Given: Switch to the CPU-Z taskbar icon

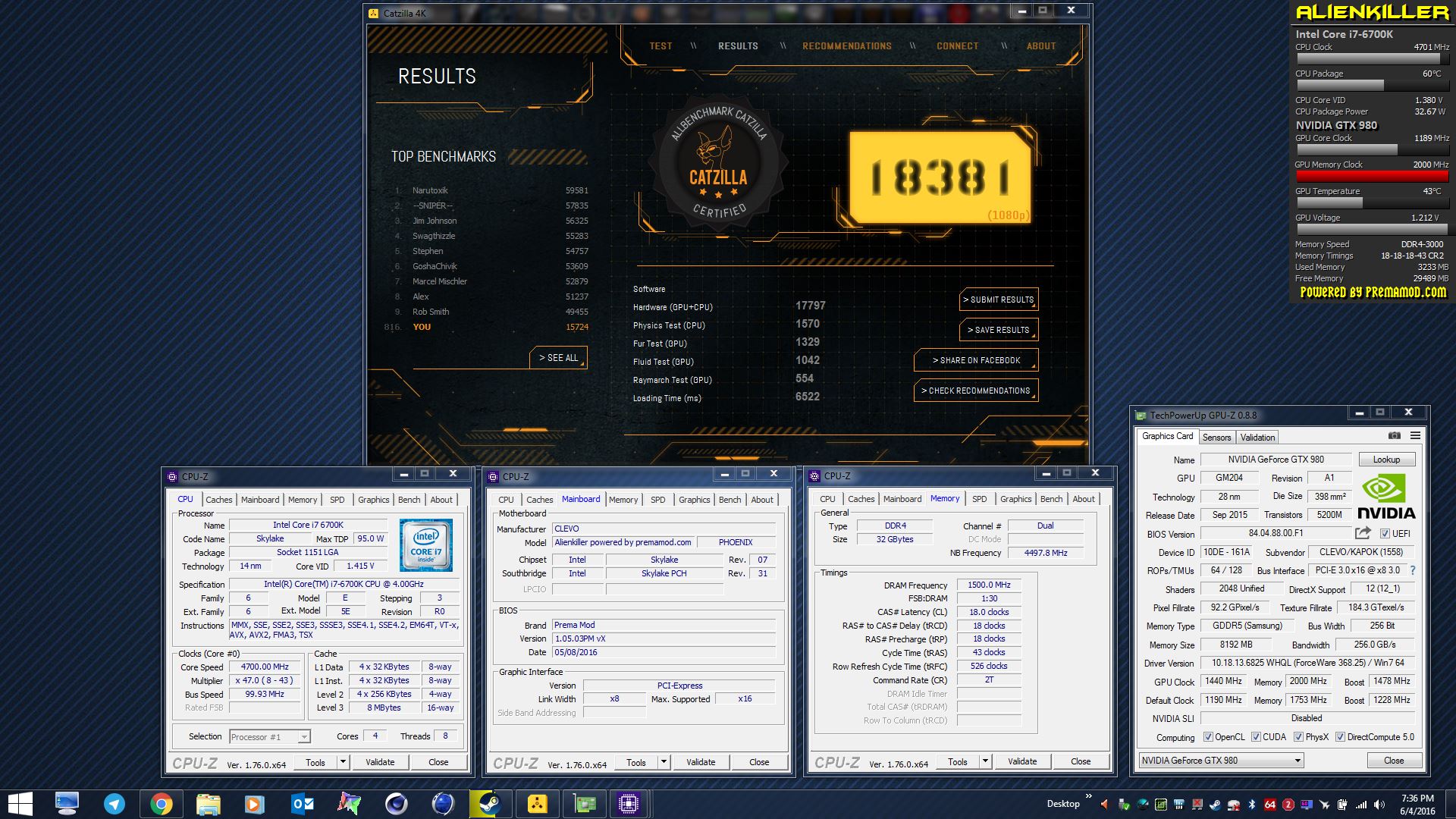Looking at the screenshot, I should click(629, 804).
